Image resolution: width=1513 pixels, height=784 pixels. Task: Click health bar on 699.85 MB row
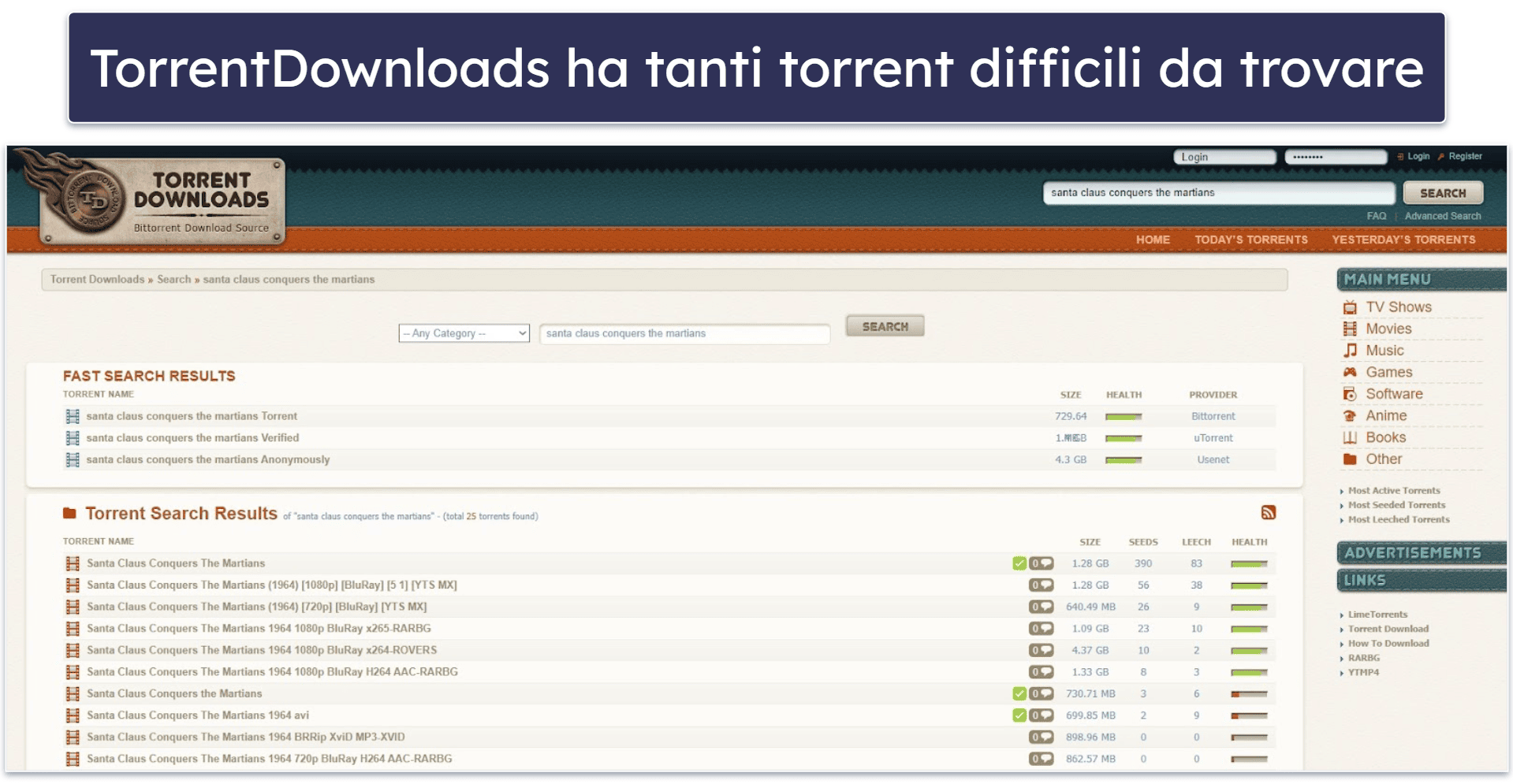[x=1249, y=715]
